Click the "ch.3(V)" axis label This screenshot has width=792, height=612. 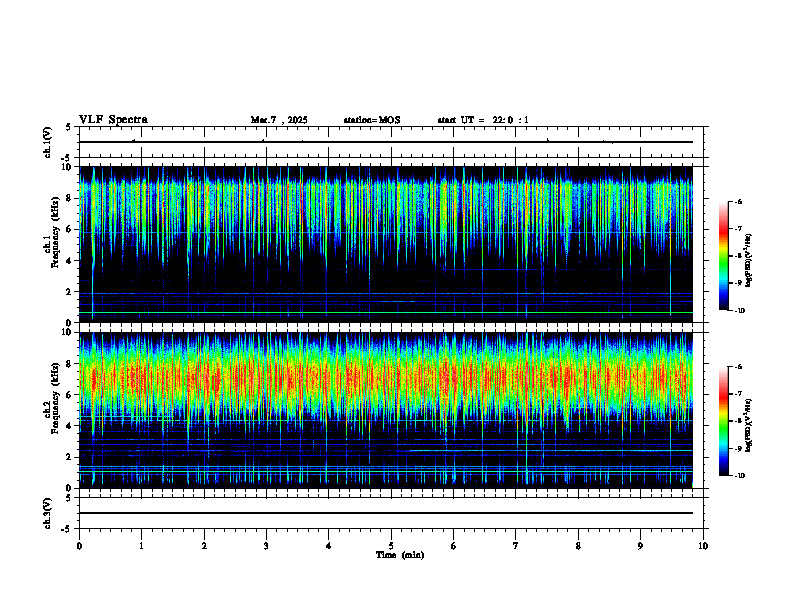click(47, 513)
